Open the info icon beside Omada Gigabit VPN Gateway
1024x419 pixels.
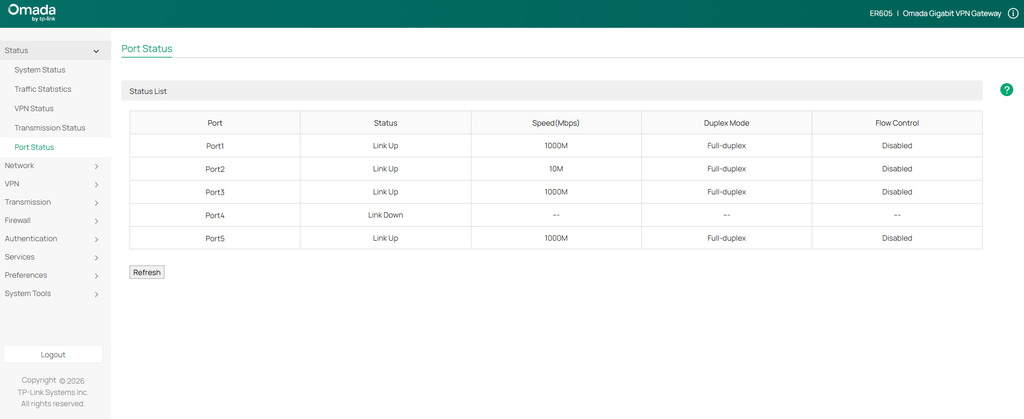click(1012, 13)
